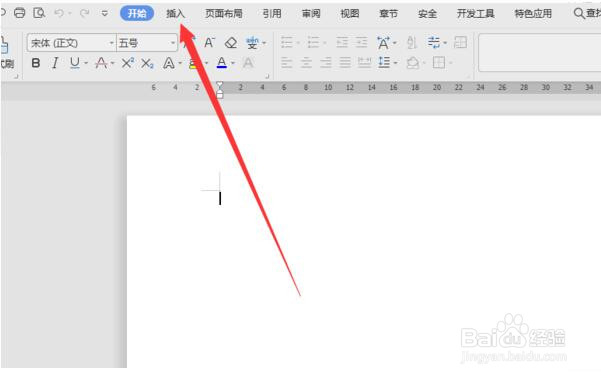601x378 pixels.
Task: Click the borders grid icon
Action: tap(439, 62)
